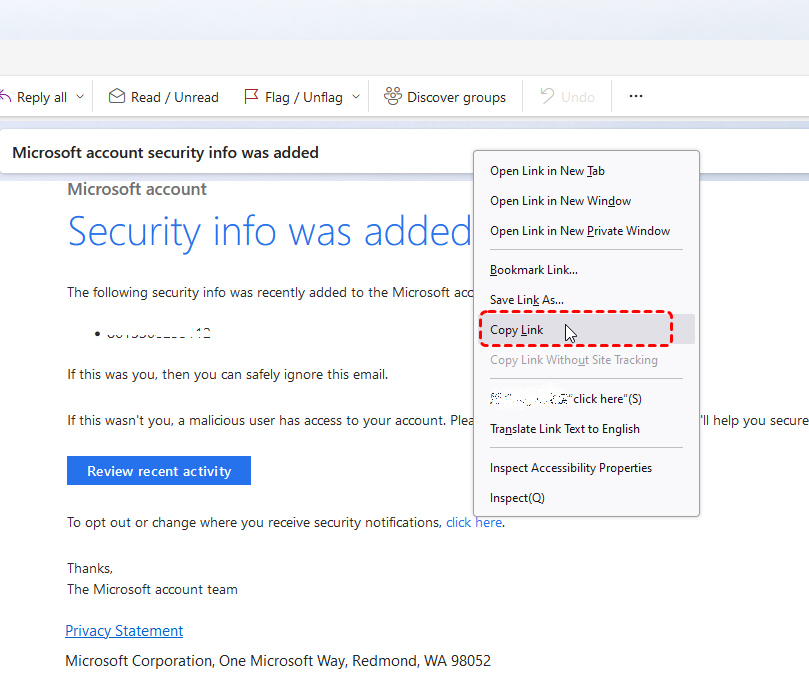Expand the Reply all dropdown arrow
The width and height of the screenshot is (809, 679).
(81, 97)
